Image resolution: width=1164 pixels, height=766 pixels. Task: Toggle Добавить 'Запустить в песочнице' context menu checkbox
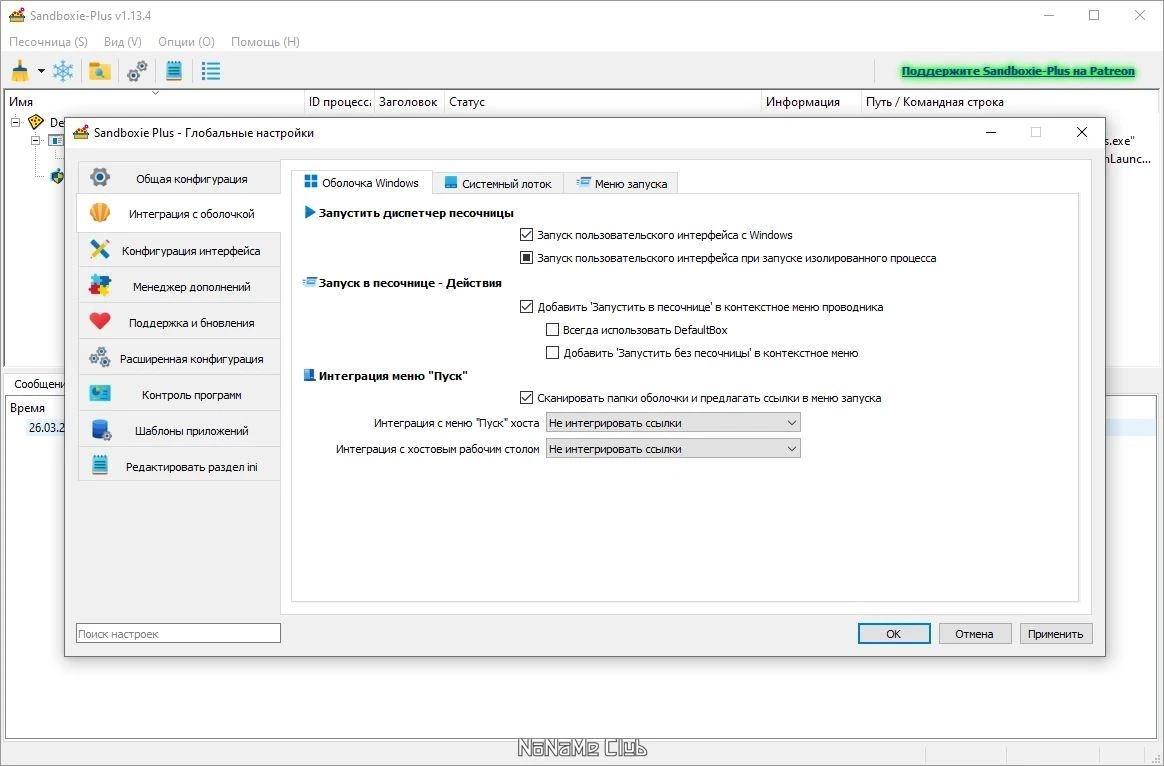pos(526,307)
